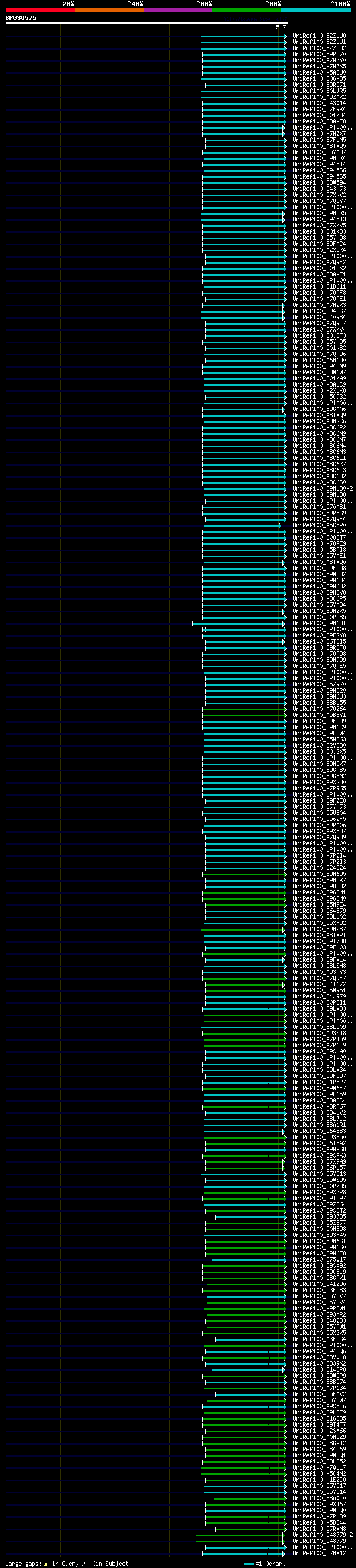
Task: Select hit 'UniRef100_B7FLM5'
Action: pyautogui.click(x=319, y=140)
